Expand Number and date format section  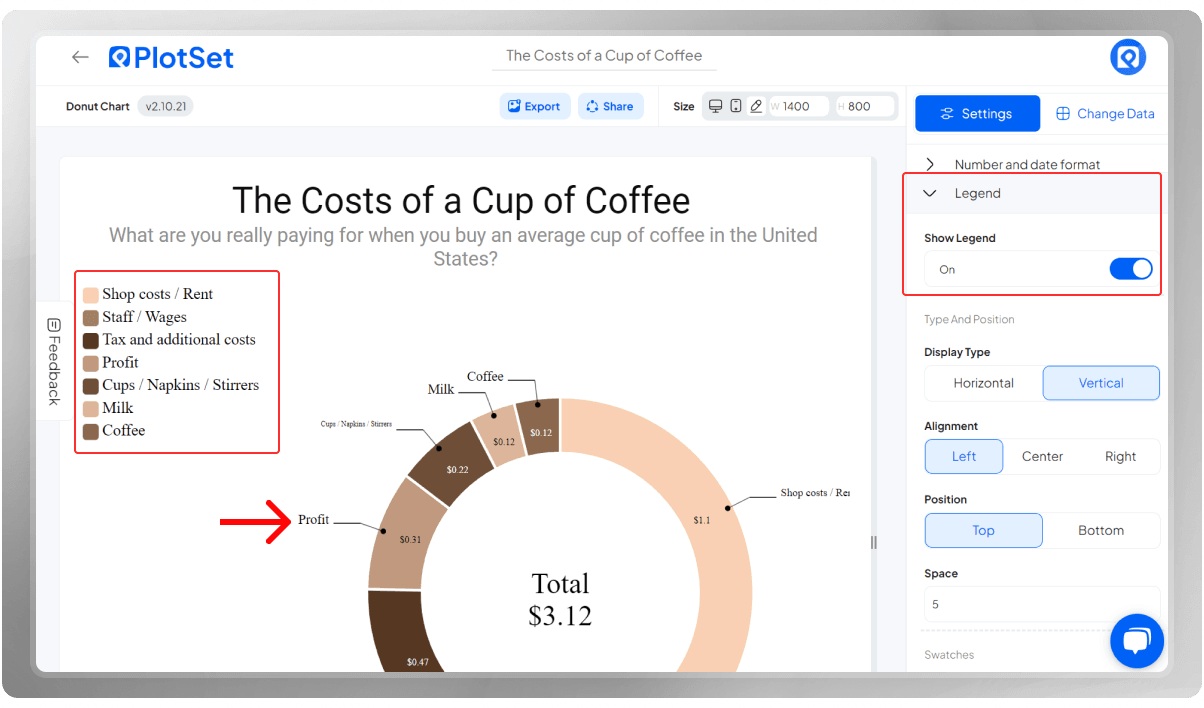(x=1035, y=164)
